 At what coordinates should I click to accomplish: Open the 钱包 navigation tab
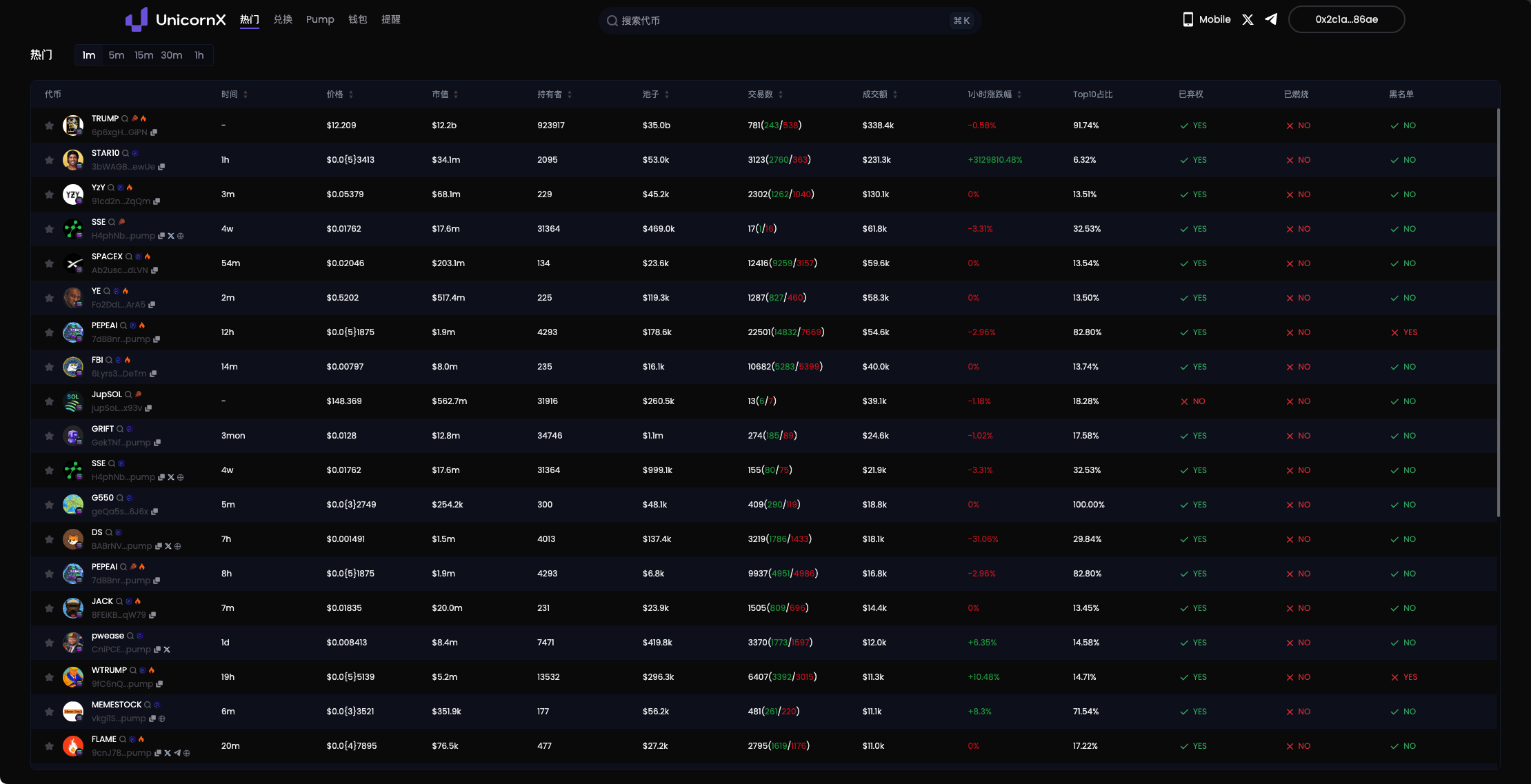(x=358, y=19)
